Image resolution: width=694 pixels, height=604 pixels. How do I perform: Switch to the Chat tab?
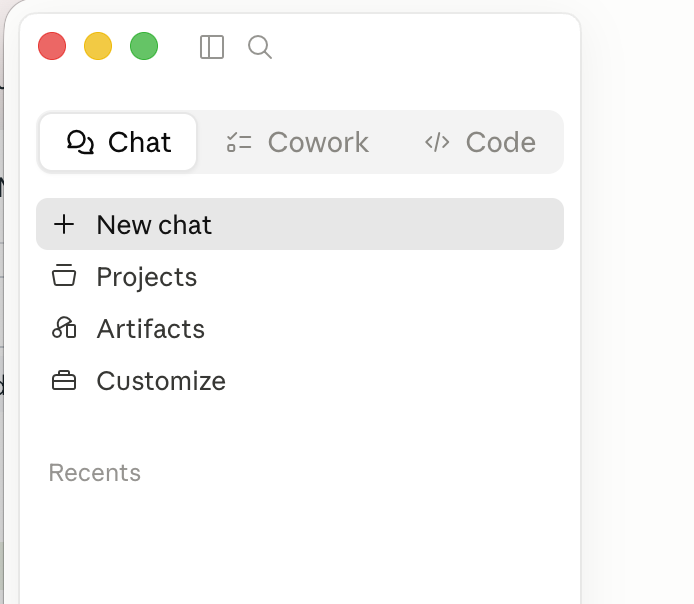coord(118,142)
